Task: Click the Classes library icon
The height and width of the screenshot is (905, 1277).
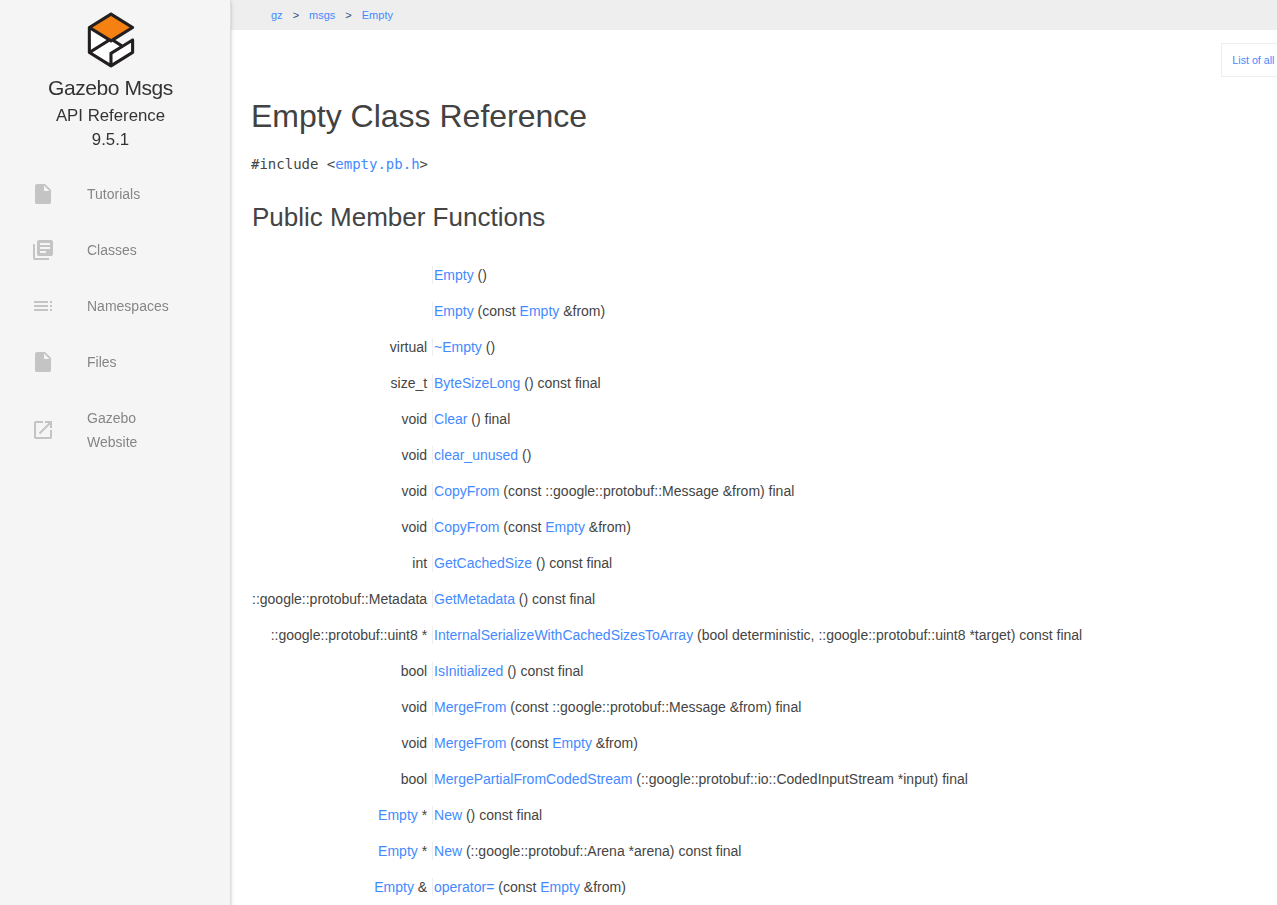Action: (x=43, y=250)
